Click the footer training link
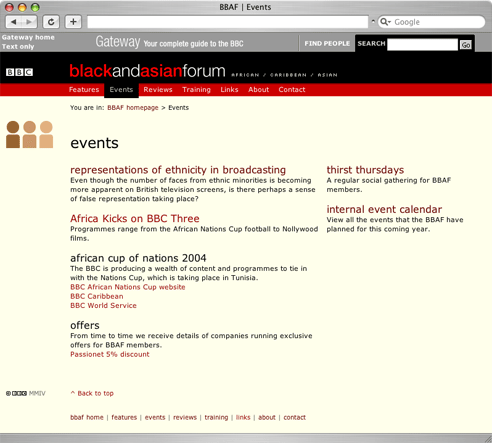The image size is (492, 443). 216,418
